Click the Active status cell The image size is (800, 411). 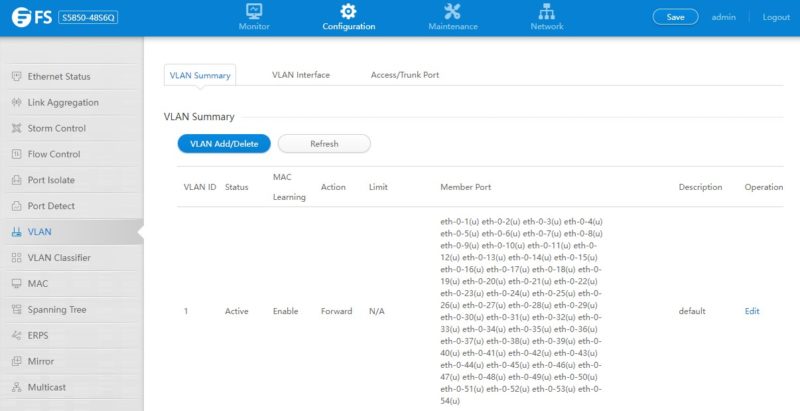click(x=237, y=311)
